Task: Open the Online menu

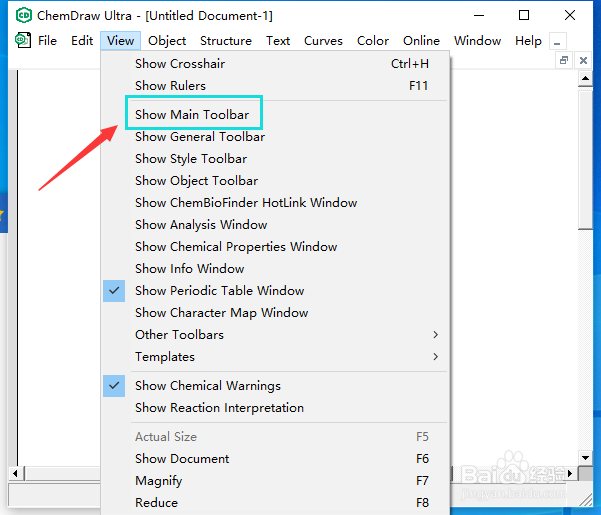Action: point(421,41)
